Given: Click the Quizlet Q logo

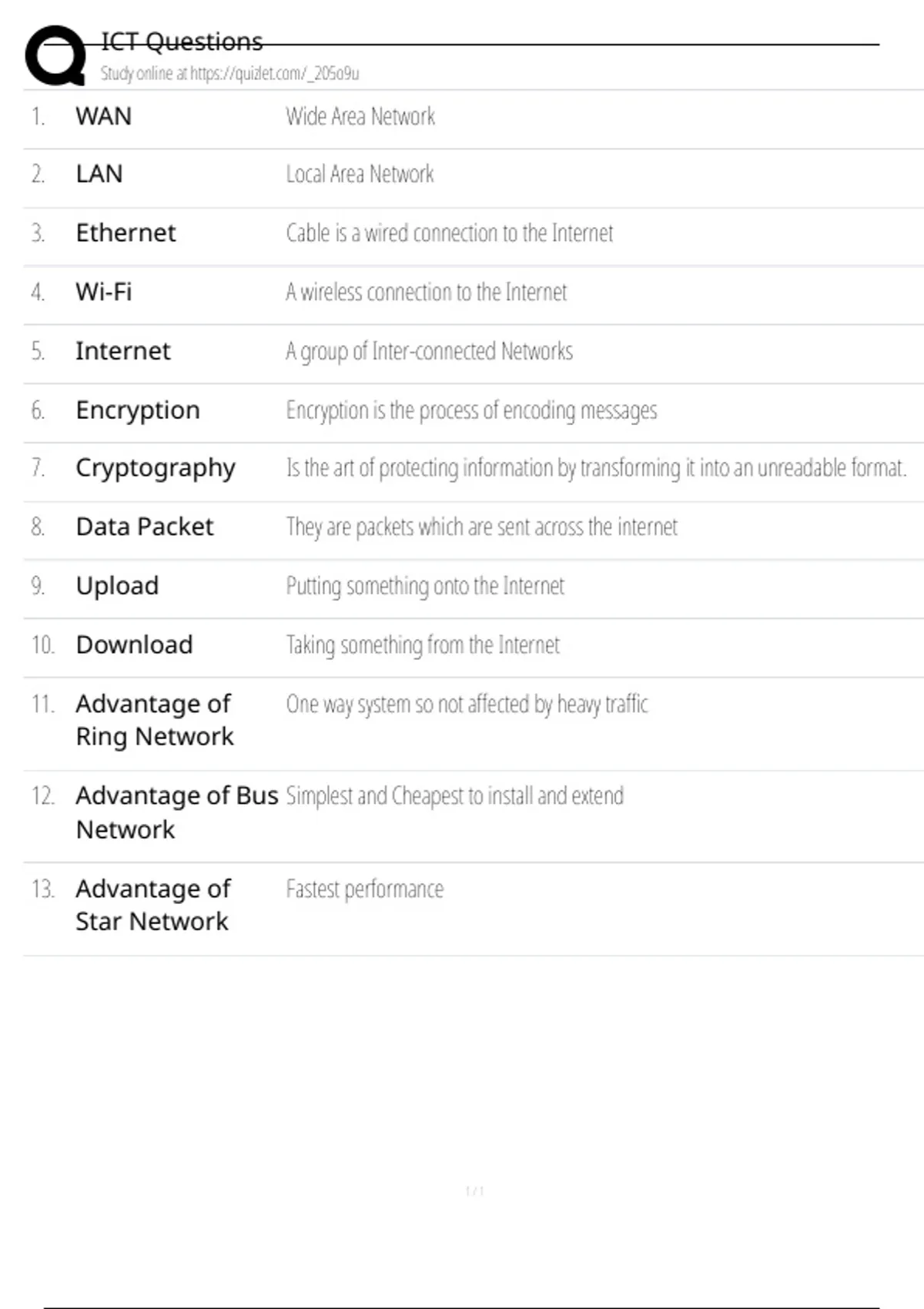Looking at the screenshot, I should [55, 55].
